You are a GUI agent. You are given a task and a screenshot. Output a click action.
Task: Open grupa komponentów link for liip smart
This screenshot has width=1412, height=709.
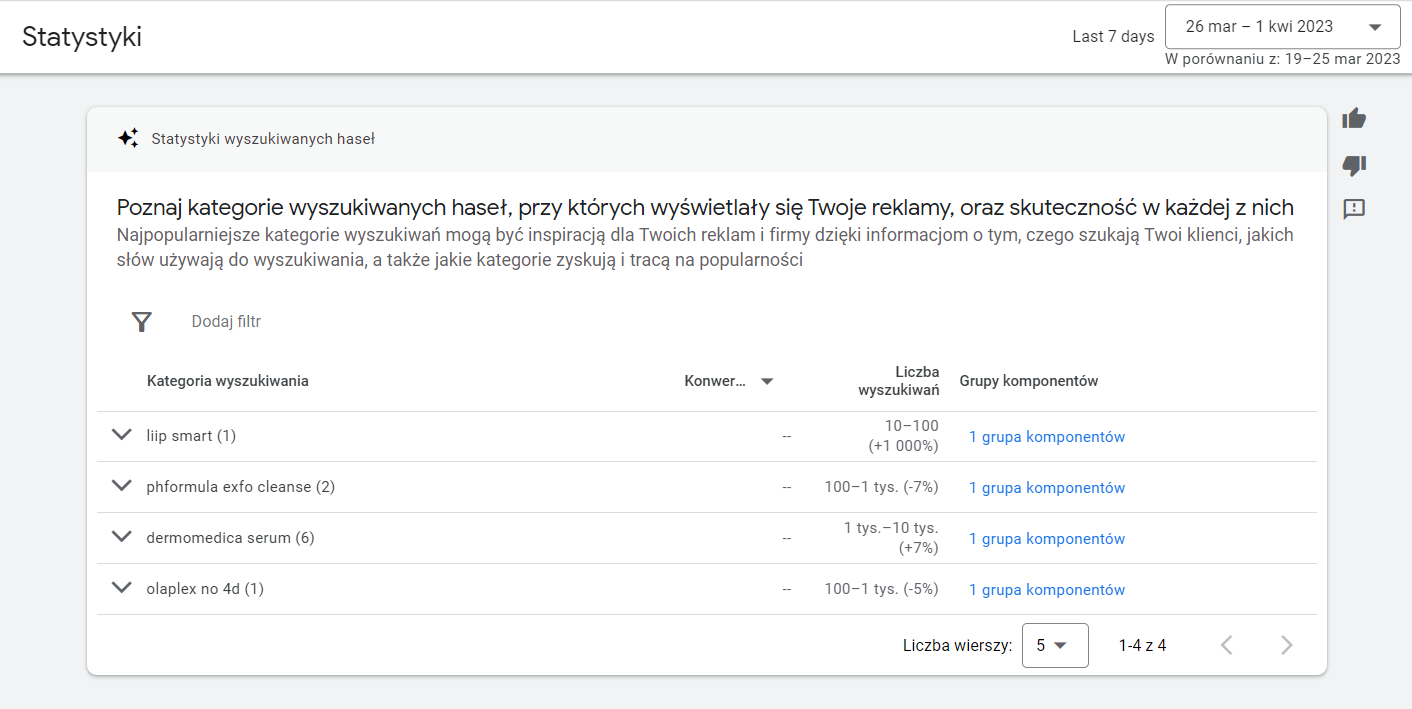(x=1047, y=437)
